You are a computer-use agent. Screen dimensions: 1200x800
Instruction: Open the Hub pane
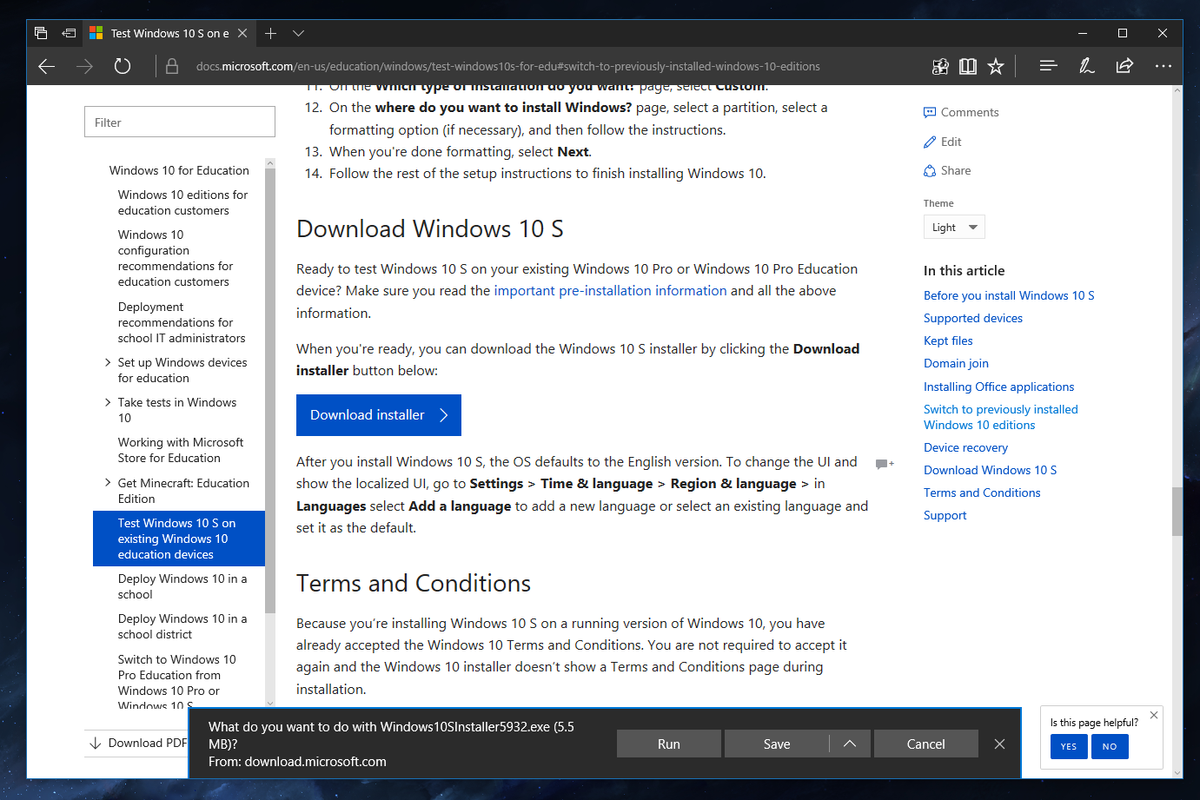click(x=1048, y=65)
